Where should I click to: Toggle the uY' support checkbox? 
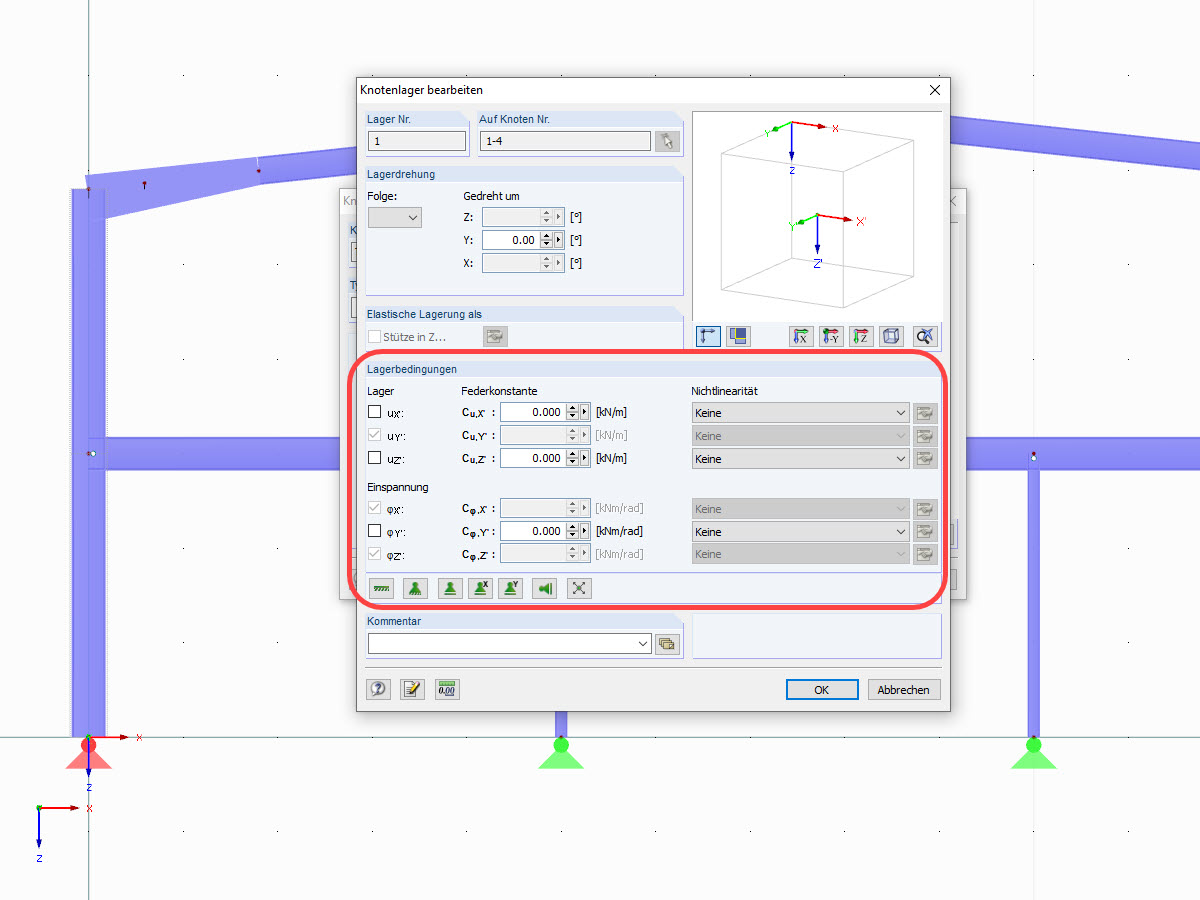coord(374,435)
